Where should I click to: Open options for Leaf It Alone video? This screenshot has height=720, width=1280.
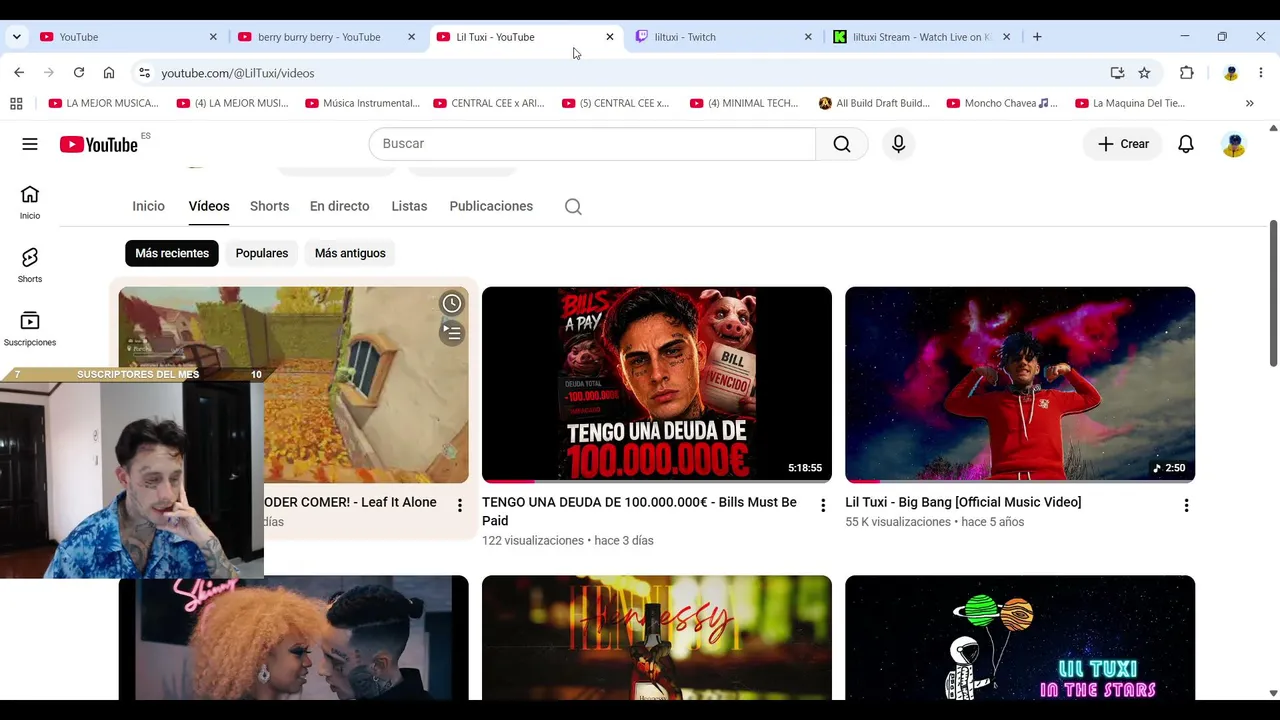click(x=460, y=506)
